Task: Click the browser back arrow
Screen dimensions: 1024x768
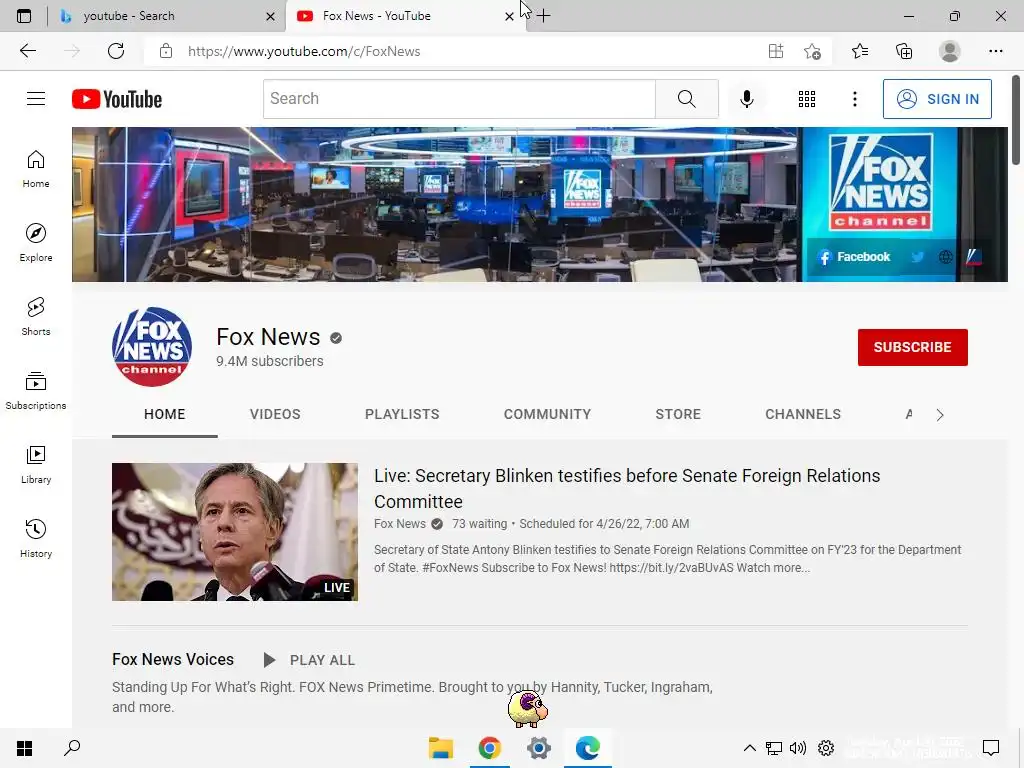Action: click(27, 51)
